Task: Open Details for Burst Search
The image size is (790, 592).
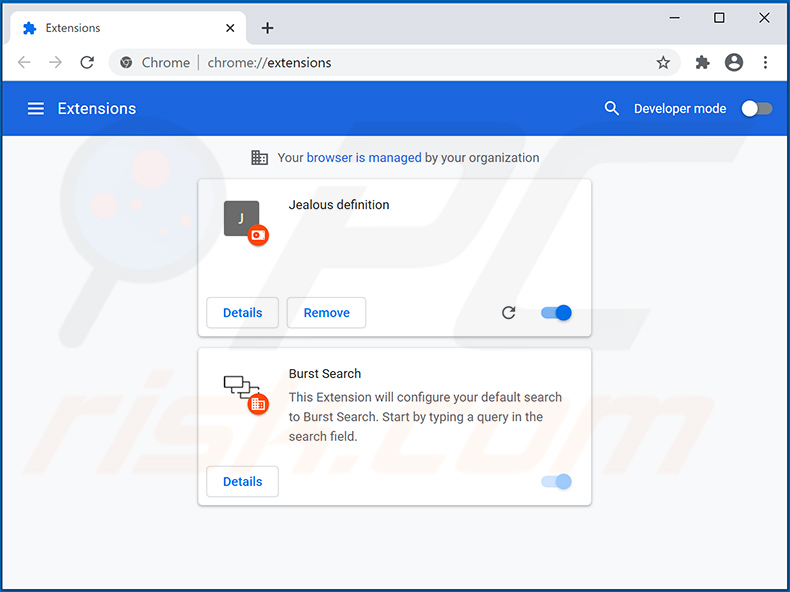Action: [x=242, y=481]
